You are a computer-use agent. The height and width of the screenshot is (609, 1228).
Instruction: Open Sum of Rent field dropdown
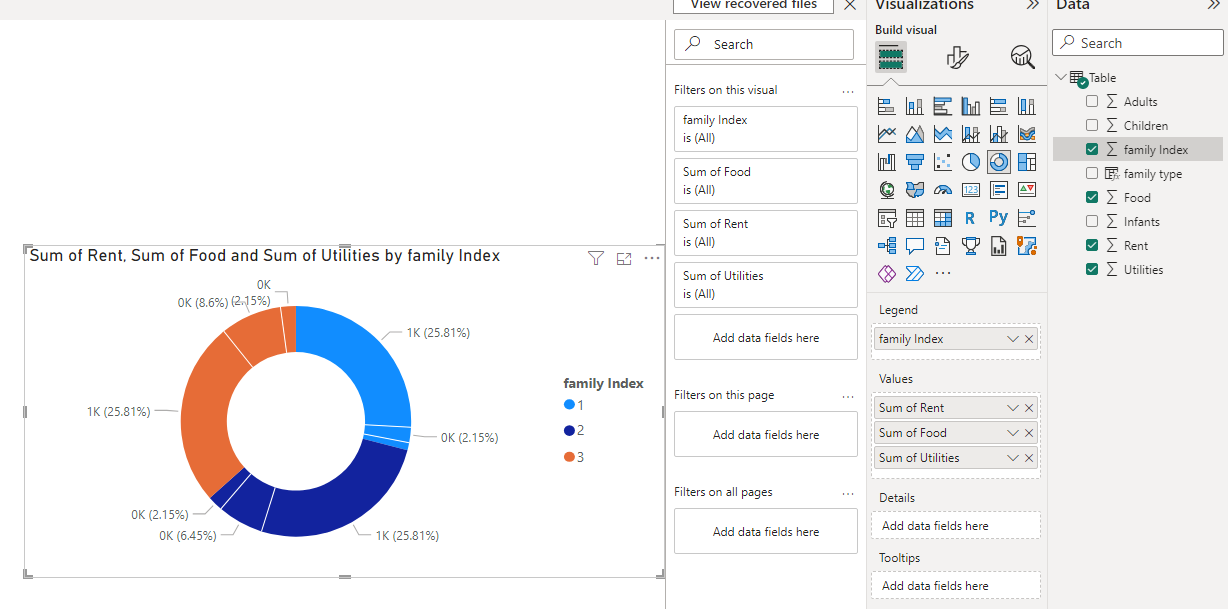[1013, 408]
